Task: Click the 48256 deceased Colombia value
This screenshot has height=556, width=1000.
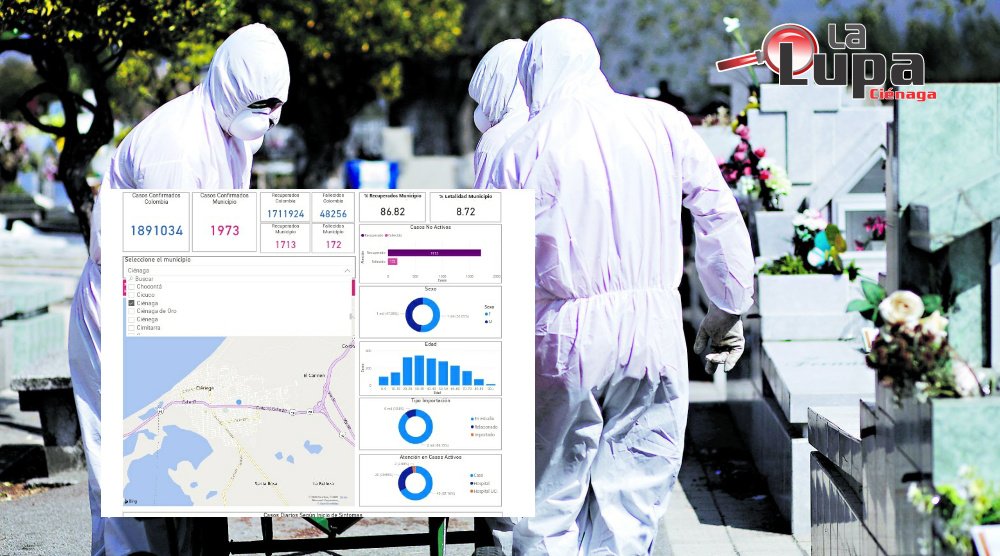Action: (333, 214)
